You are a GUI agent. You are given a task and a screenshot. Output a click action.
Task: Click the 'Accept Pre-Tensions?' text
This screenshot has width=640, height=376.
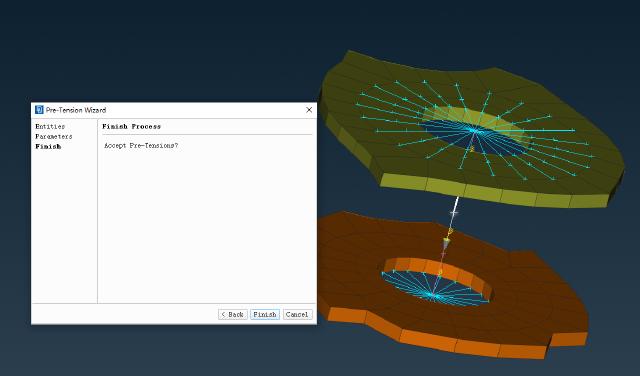(x=141, y=145)
